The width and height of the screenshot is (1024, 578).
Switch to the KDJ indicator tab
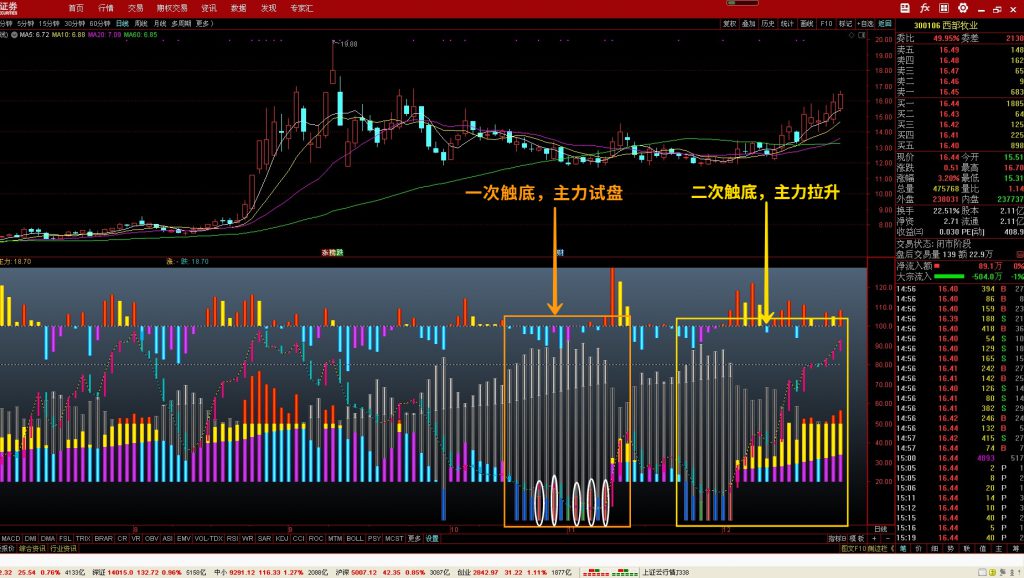point(281,538)
